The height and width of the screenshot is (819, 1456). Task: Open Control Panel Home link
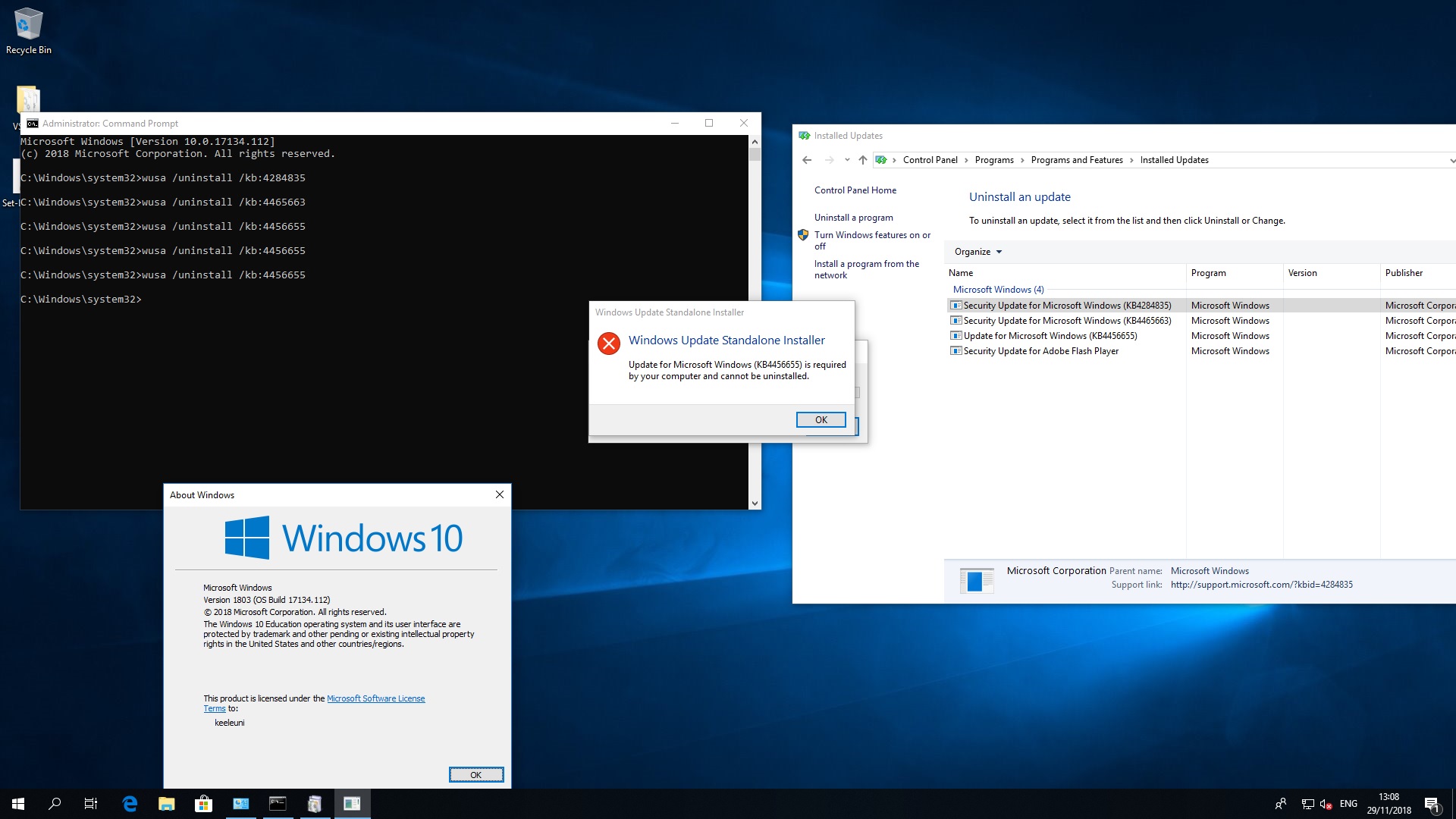[x=855, y=190]
